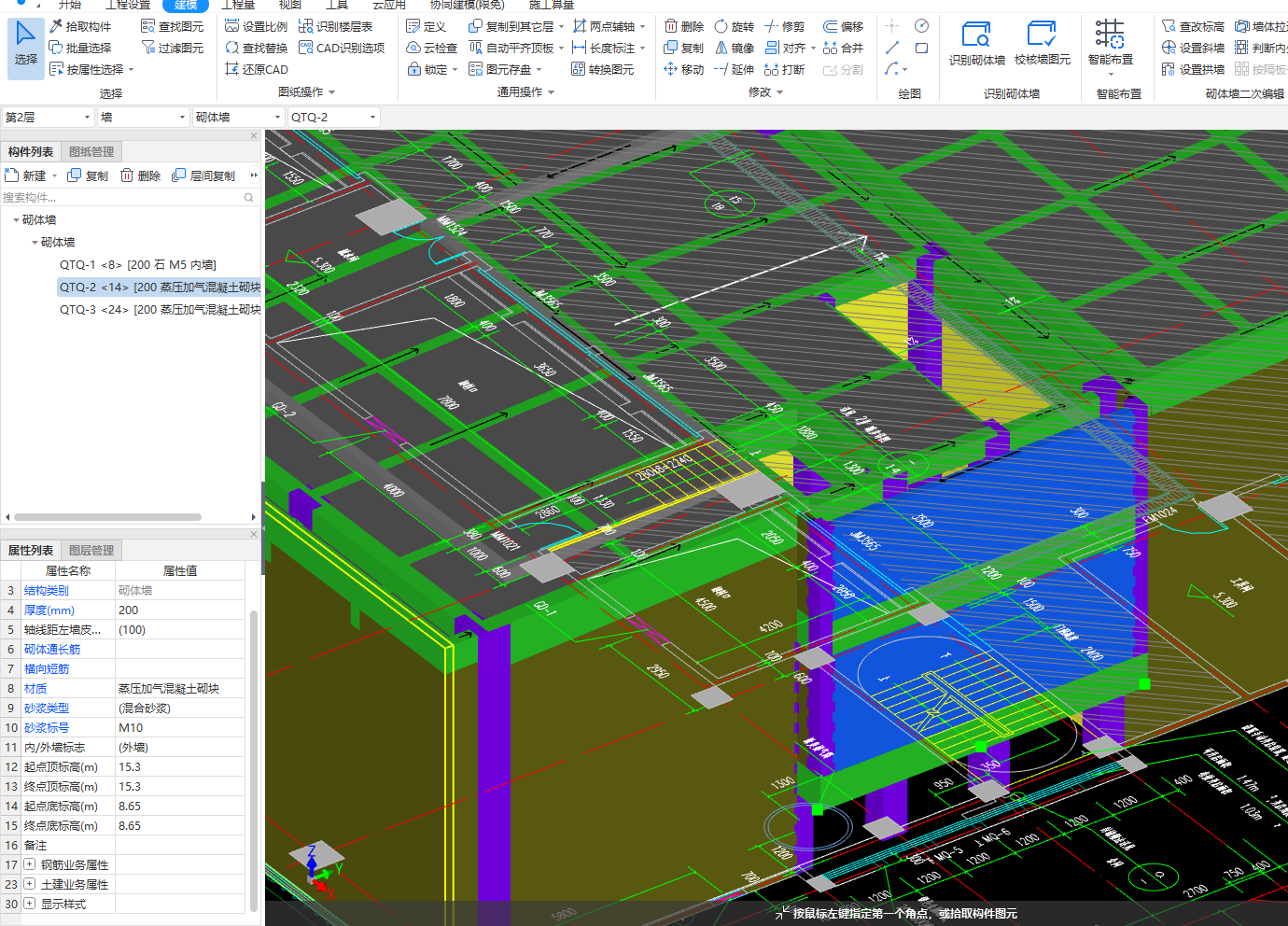The image size is (1288, 926).
Task: Click 转换图元 convert element tool
Action: pos(603,69)
